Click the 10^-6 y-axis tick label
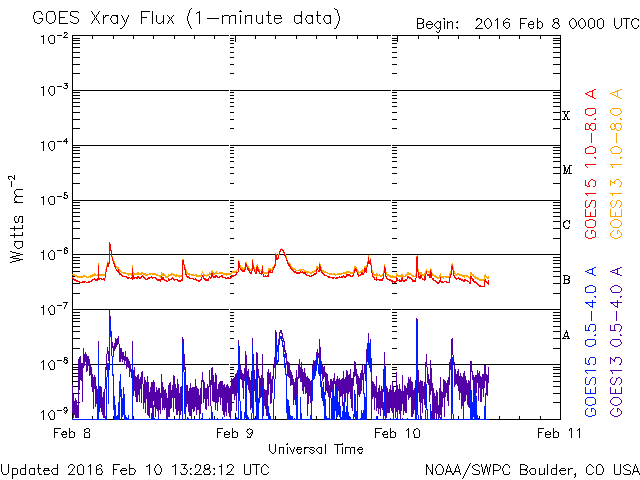The width and height of the screenshot is (640, 480). pyautogui.click(x=54, y=255)
